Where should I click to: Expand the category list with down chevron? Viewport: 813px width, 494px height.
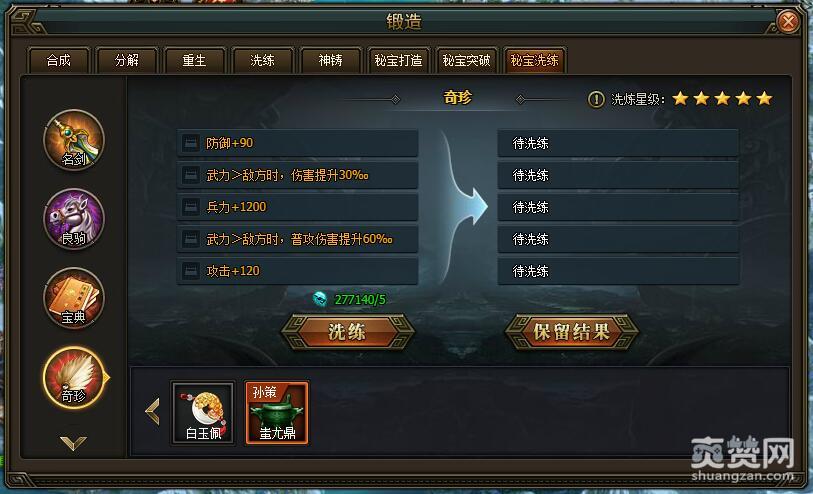(x=73, y=443)
